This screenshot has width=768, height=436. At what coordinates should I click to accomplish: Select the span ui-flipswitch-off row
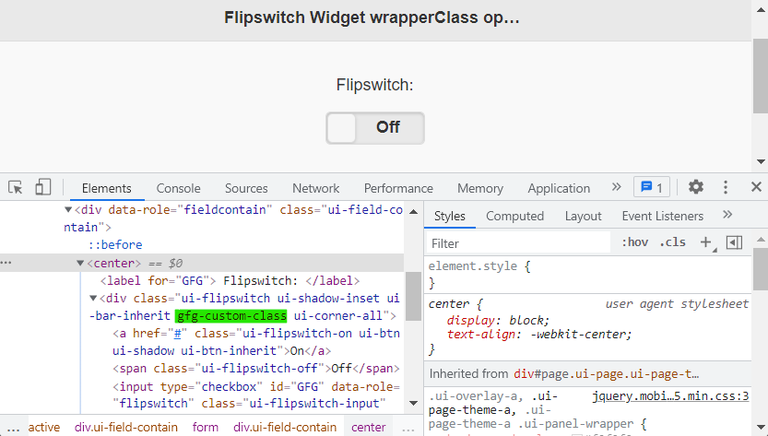pyautogui.click(x=256, y=368)
